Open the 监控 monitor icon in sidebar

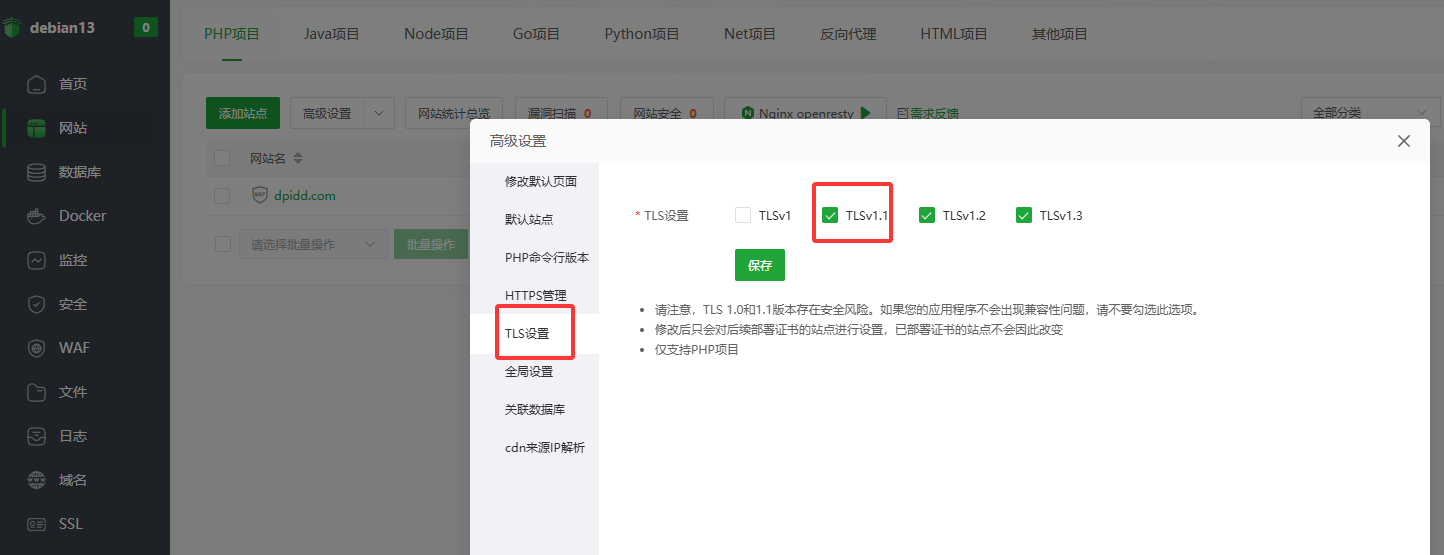pos(37,260)
